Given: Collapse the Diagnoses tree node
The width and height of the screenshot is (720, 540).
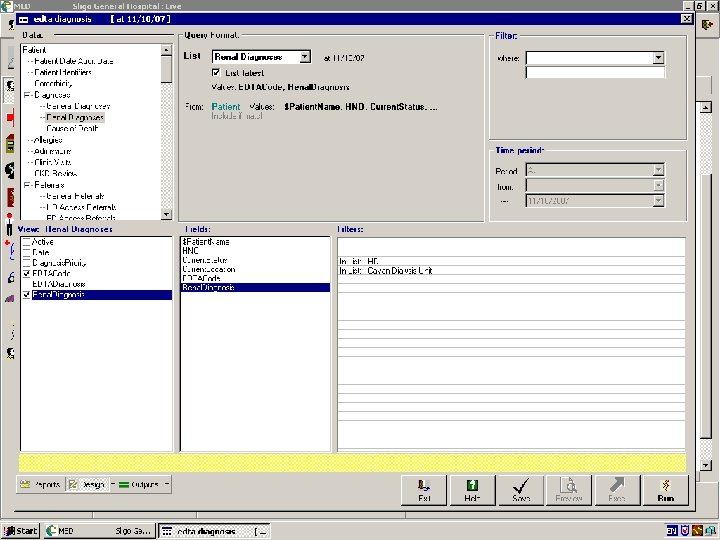Looking at the screenshot, I should 27,95.
